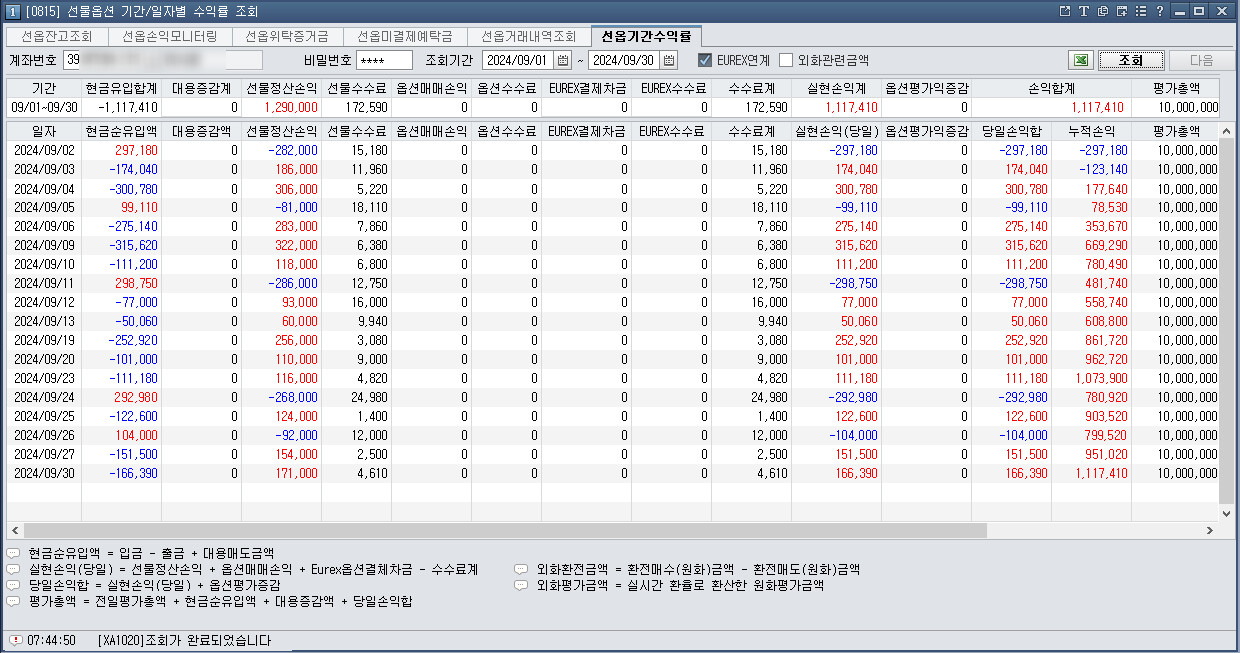Open the list menu icon in the title bar
Image resolution: width=1240 pixels, height=653 pixels.
pos(1140,11)
